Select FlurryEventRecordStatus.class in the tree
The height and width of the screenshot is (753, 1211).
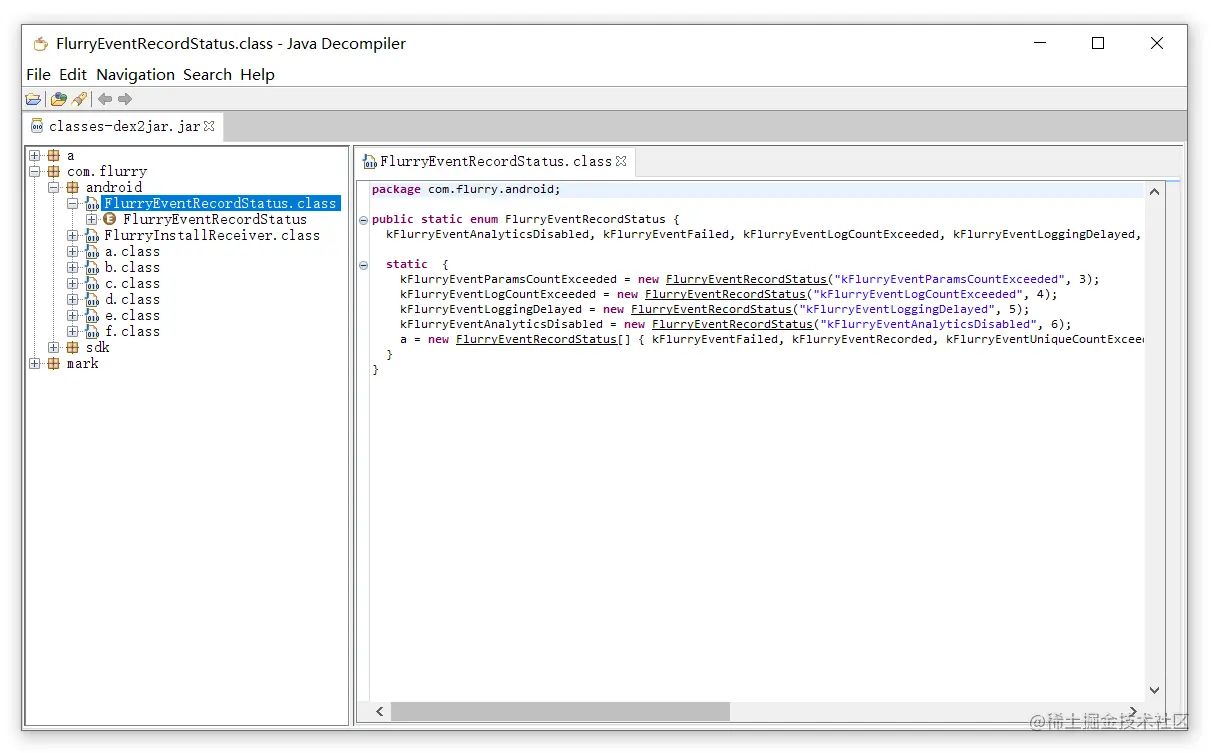coord(221,204)
